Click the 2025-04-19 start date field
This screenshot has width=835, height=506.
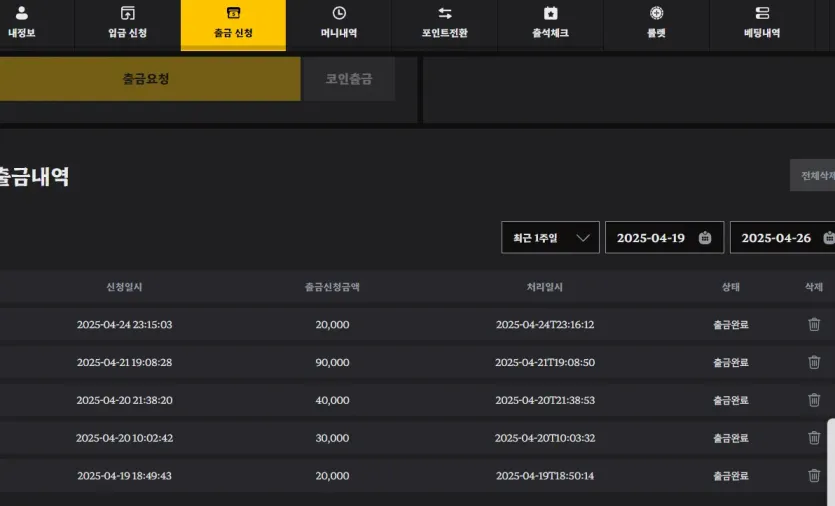point(665,238)
